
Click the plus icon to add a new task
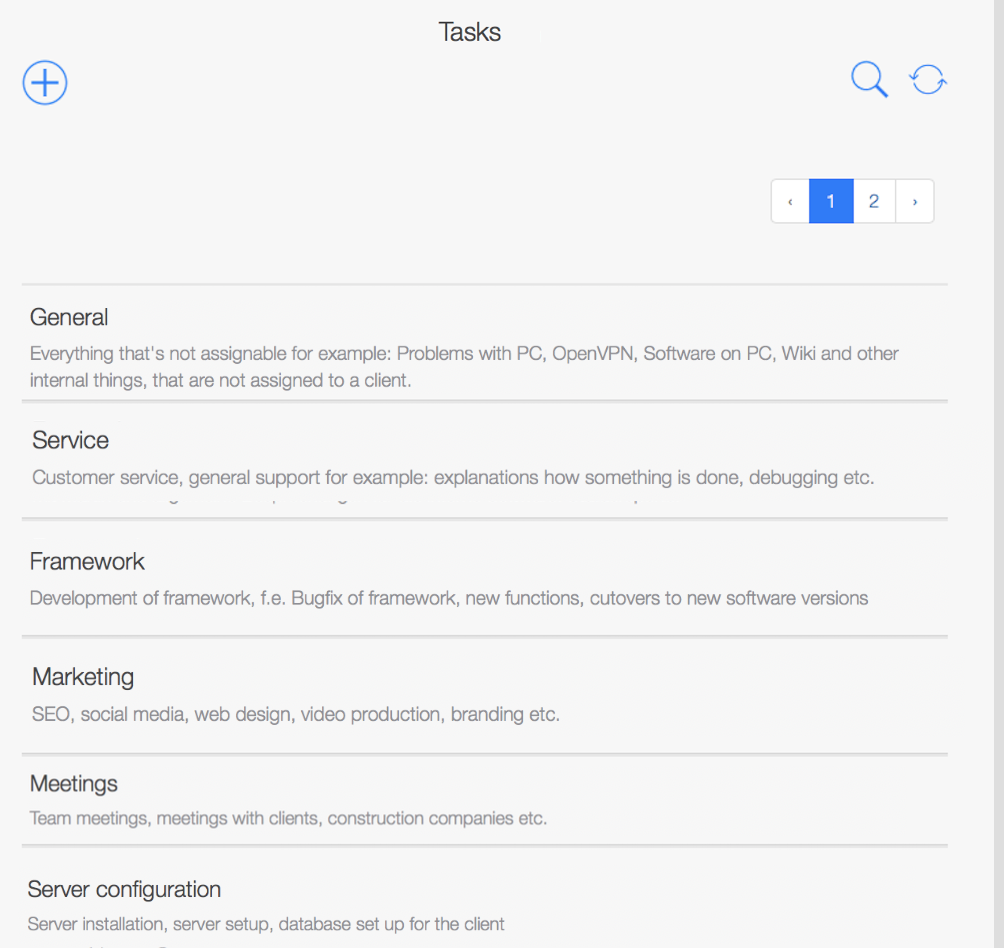click(x=44, y=82)
